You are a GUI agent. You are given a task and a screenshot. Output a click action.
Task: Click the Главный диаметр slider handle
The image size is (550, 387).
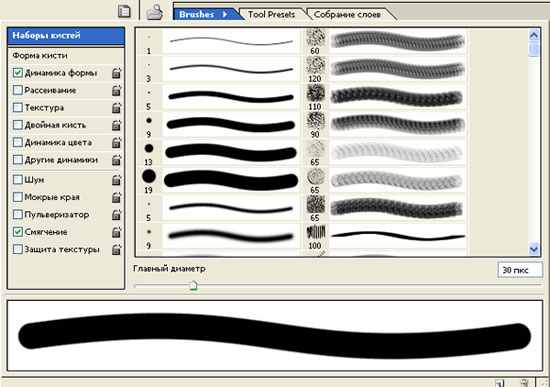point(193,285)
